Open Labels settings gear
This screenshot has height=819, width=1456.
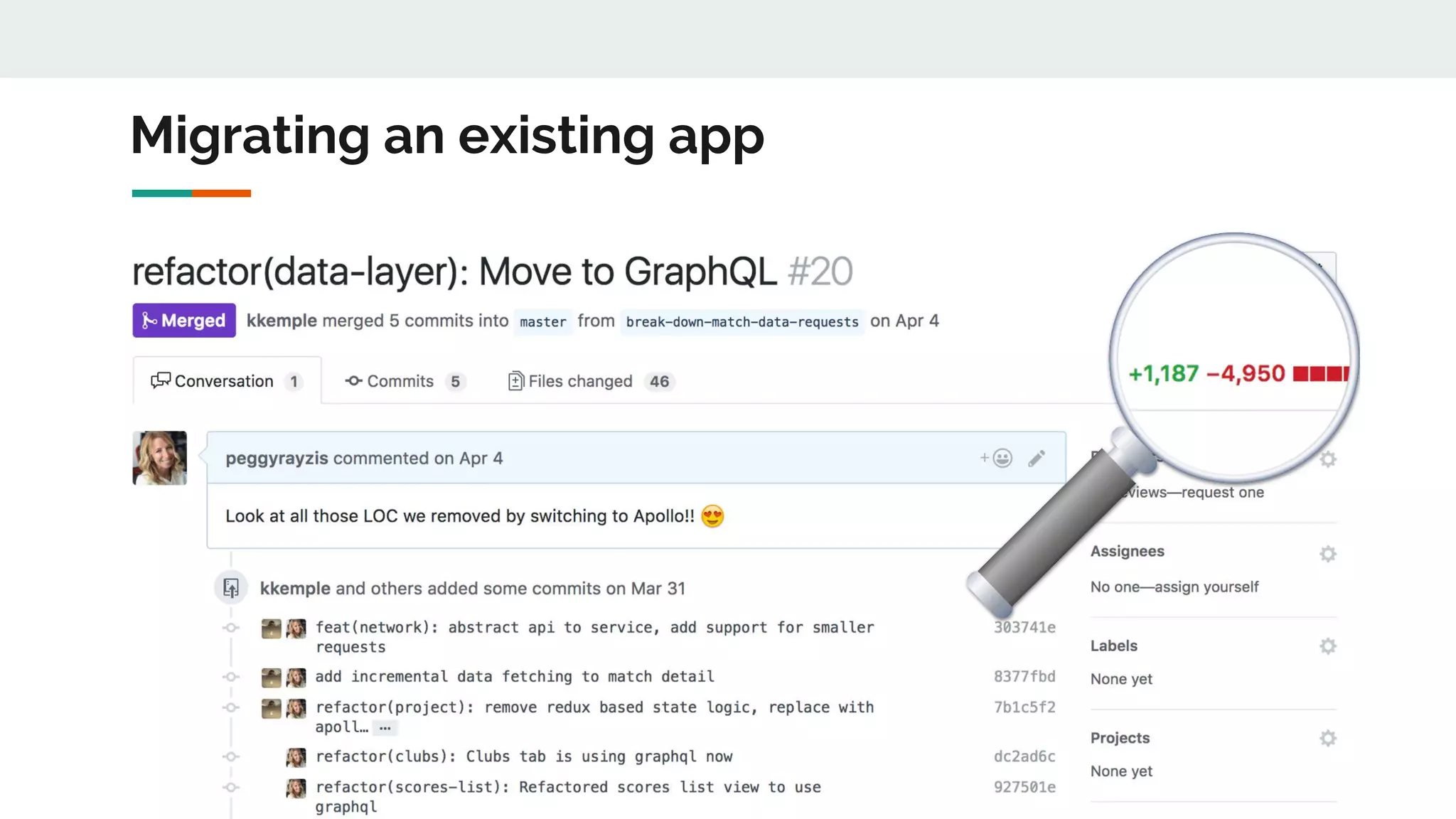pyautogui.click(x=1328, y=646)
